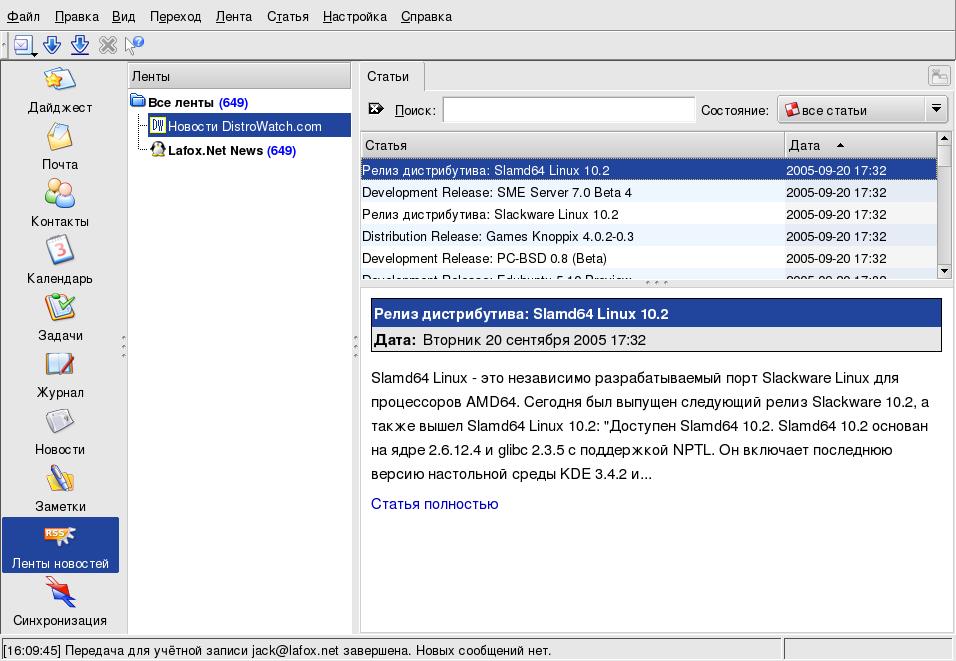Open the Статья menu
The height and width of the screenshot is (661, 956).
click(x=288, y=16)
